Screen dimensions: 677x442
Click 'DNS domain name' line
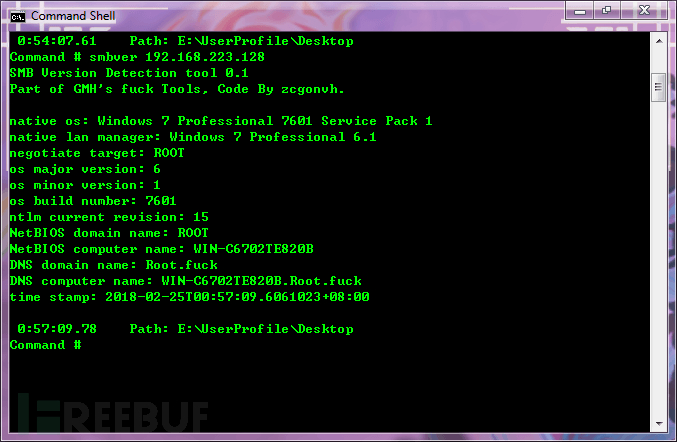point(114,265)
